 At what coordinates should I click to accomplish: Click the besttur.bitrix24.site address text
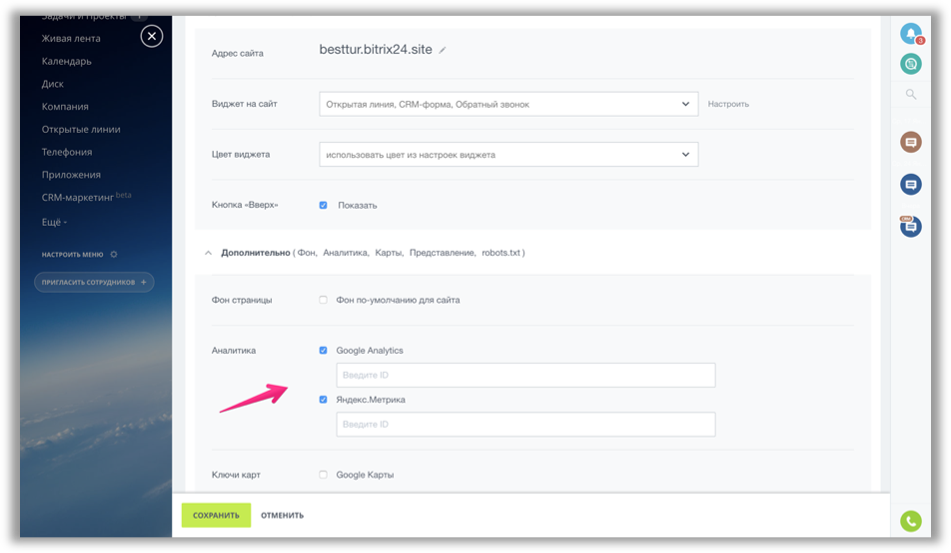(376, 50)
